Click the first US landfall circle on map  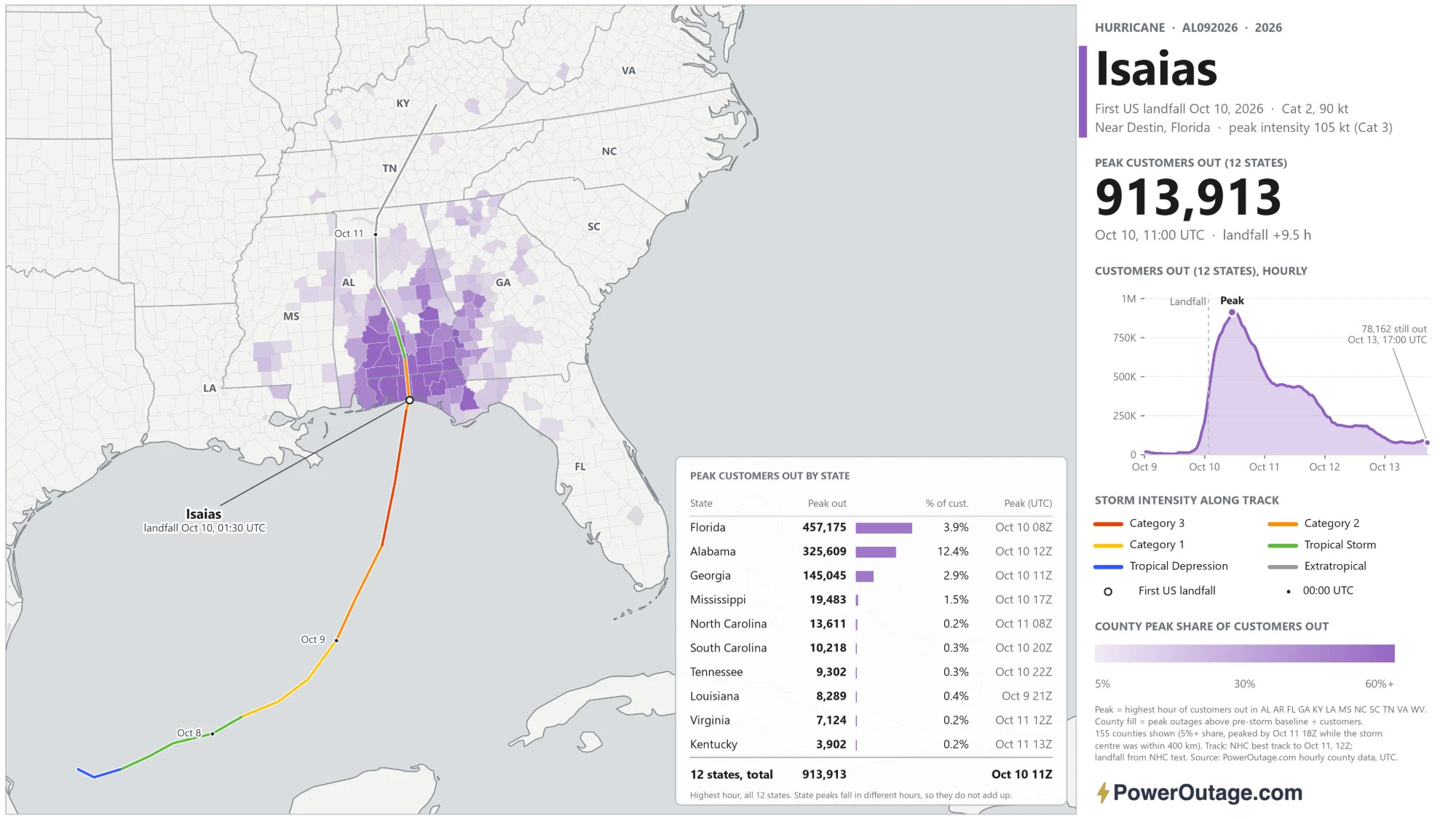(x=410, y=400)
